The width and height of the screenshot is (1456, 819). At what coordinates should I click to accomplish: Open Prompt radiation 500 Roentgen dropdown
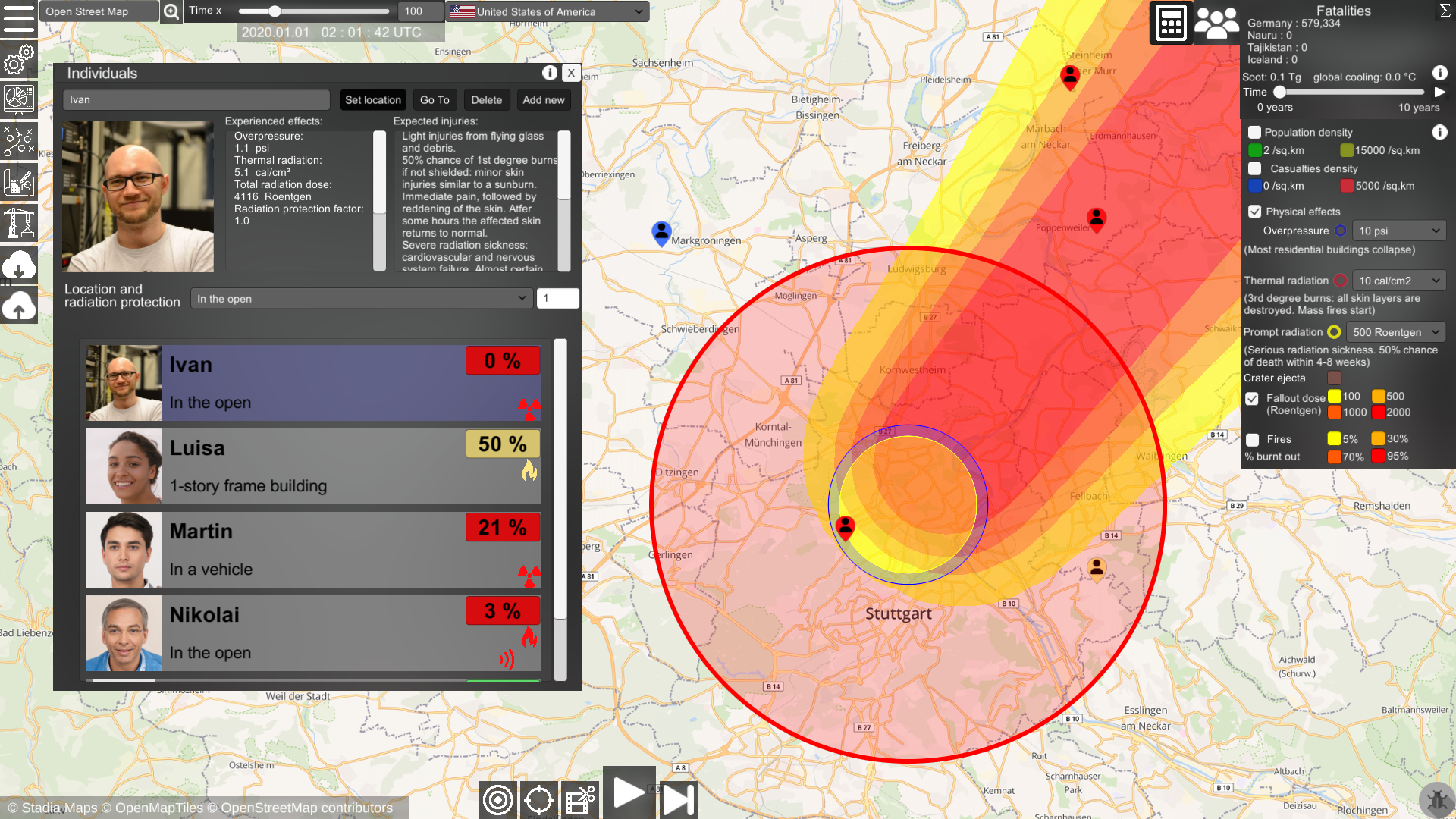pyautogui.click(x=1395, y=332)
